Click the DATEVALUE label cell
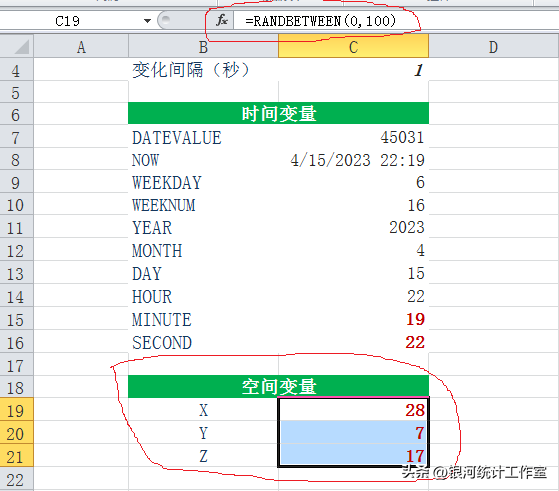 (203, 137)
